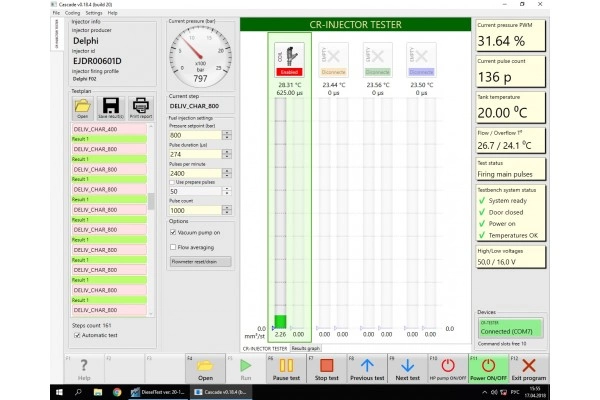Toggle HP pump ON/OFF power icon
This screenshot has width=600, height=400.
448,369
